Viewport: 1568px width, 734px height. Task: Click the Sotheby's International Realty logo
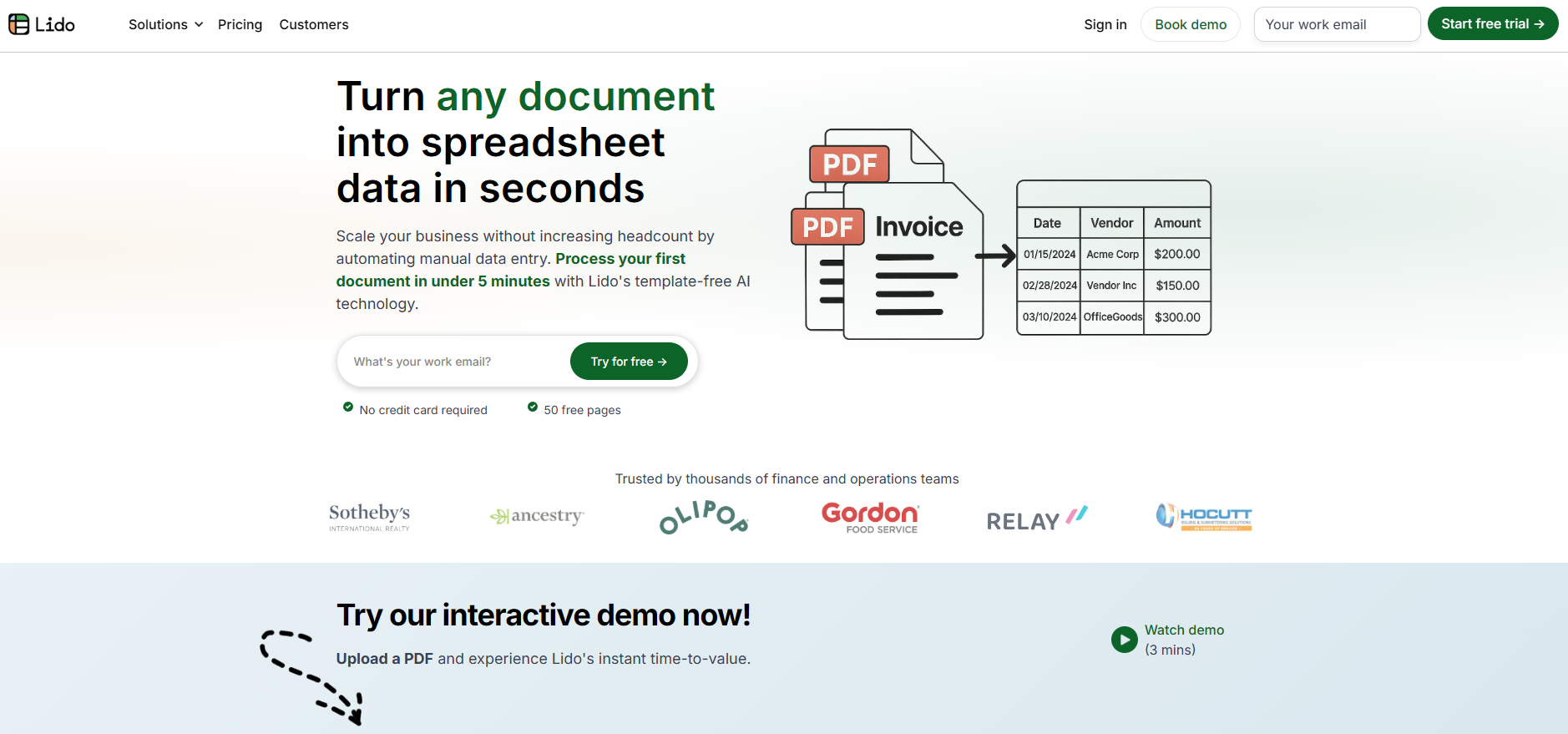[369, 517]
